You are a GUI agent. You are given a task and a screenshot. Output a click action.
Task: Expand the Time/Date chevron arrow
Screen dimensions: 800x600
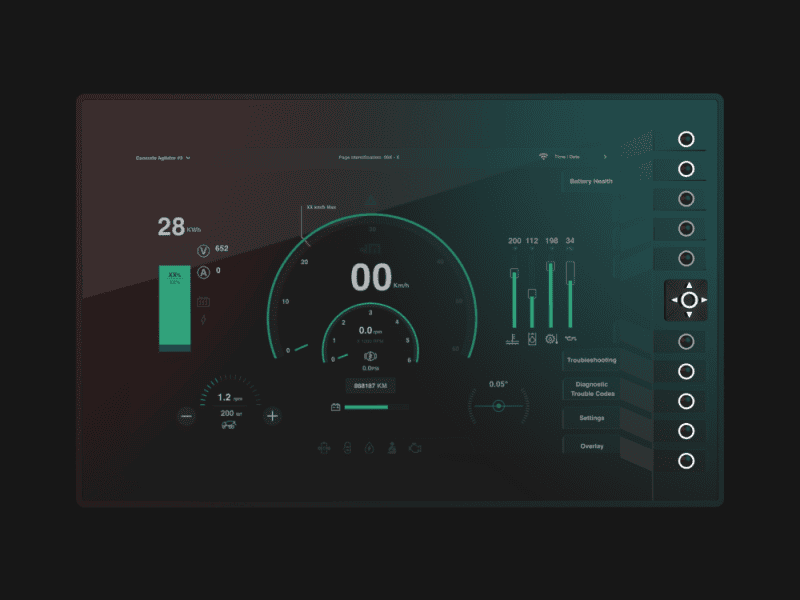605,157
